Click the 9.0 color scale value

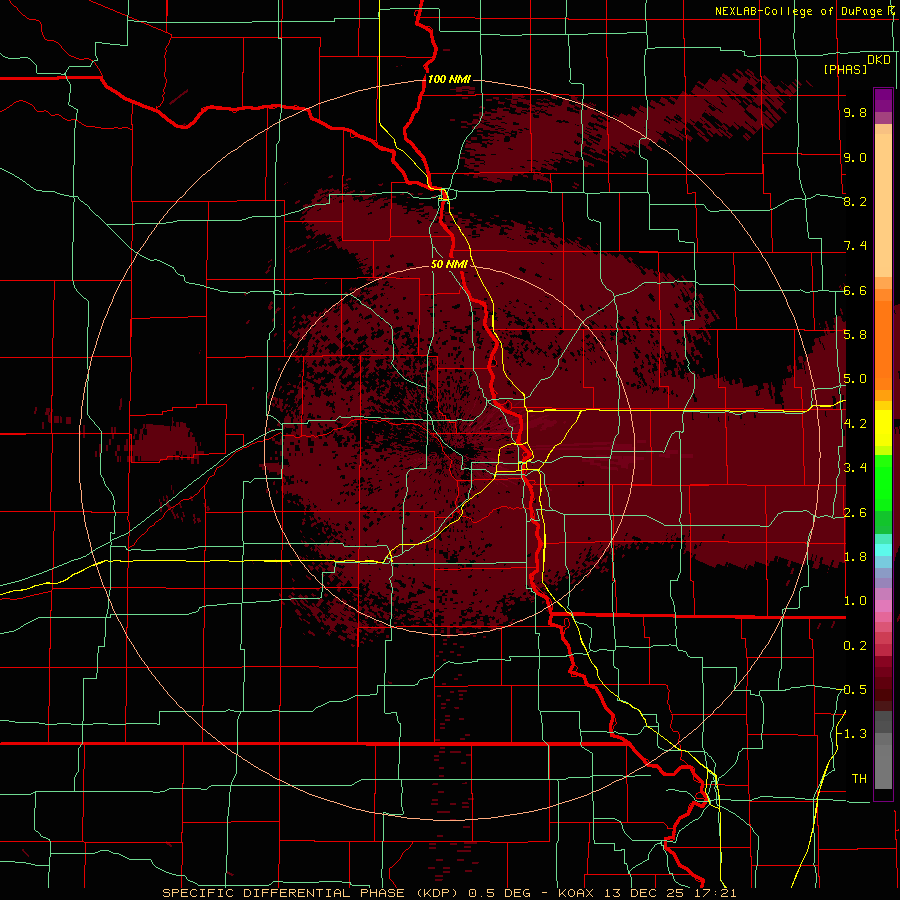[855, 157]
